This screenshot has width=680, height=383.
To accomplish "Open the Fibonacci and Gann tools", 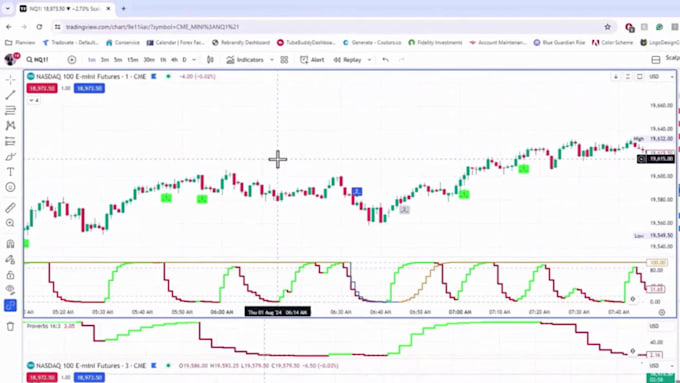I will [x=10, y=110].
